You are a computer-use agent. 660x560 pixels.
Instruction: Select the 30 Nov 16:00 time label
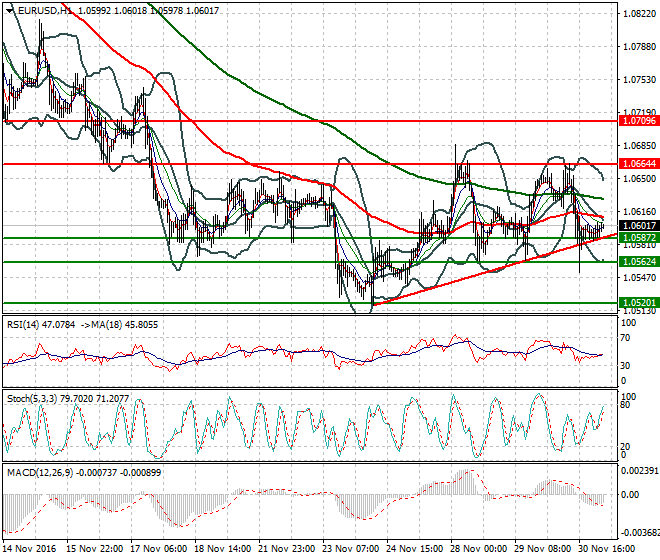(606, 549)
